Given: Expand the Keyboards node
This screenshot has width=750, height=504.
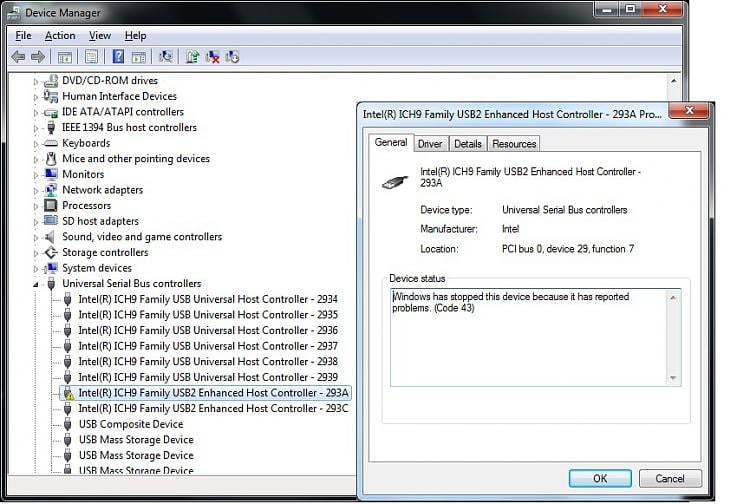Looking at the screenshot, I should [x=35, y=144].
